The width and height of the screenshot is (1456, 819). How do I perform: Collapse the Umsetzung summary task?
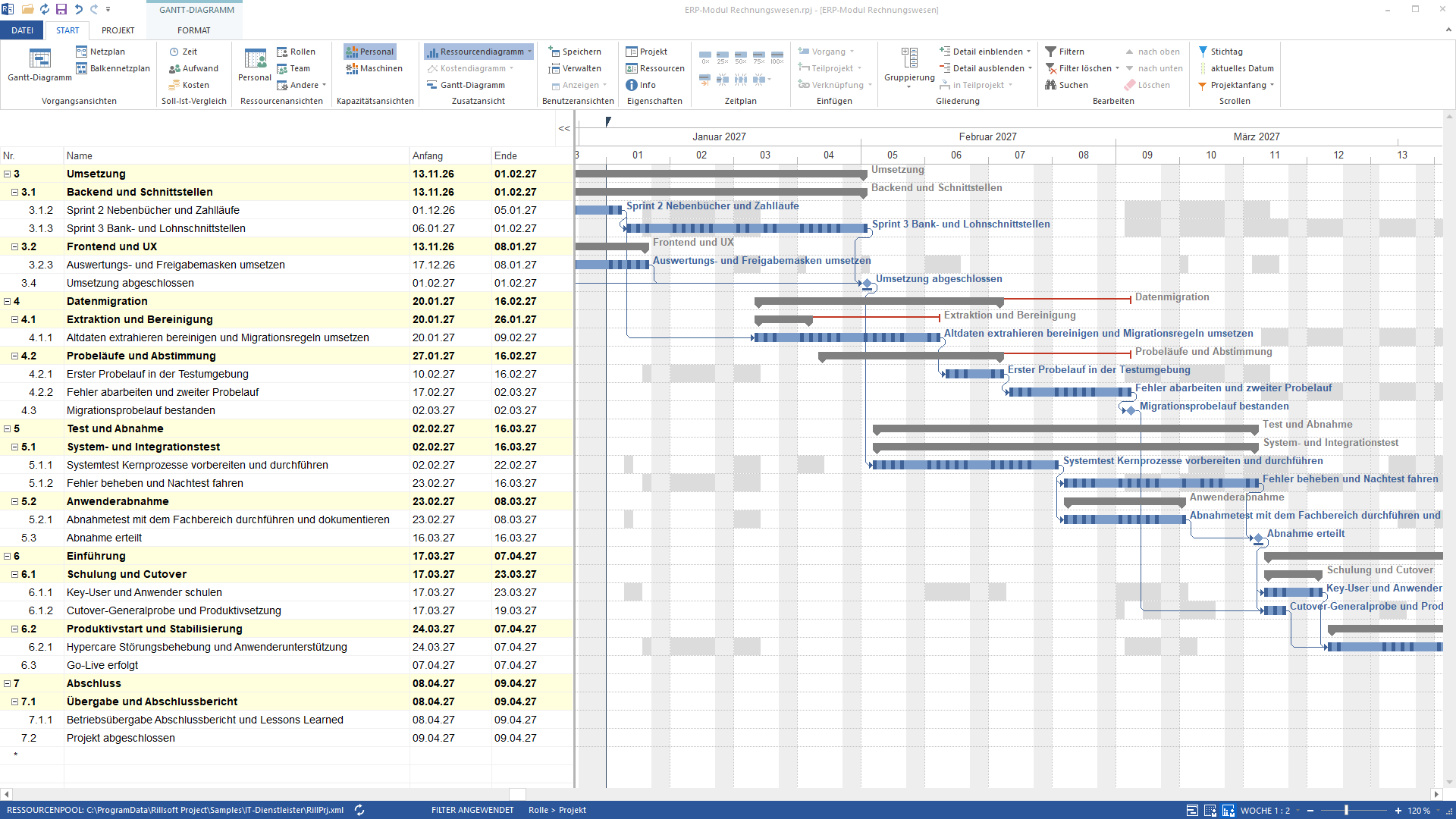pyautogui.click(x=7, y=174)
